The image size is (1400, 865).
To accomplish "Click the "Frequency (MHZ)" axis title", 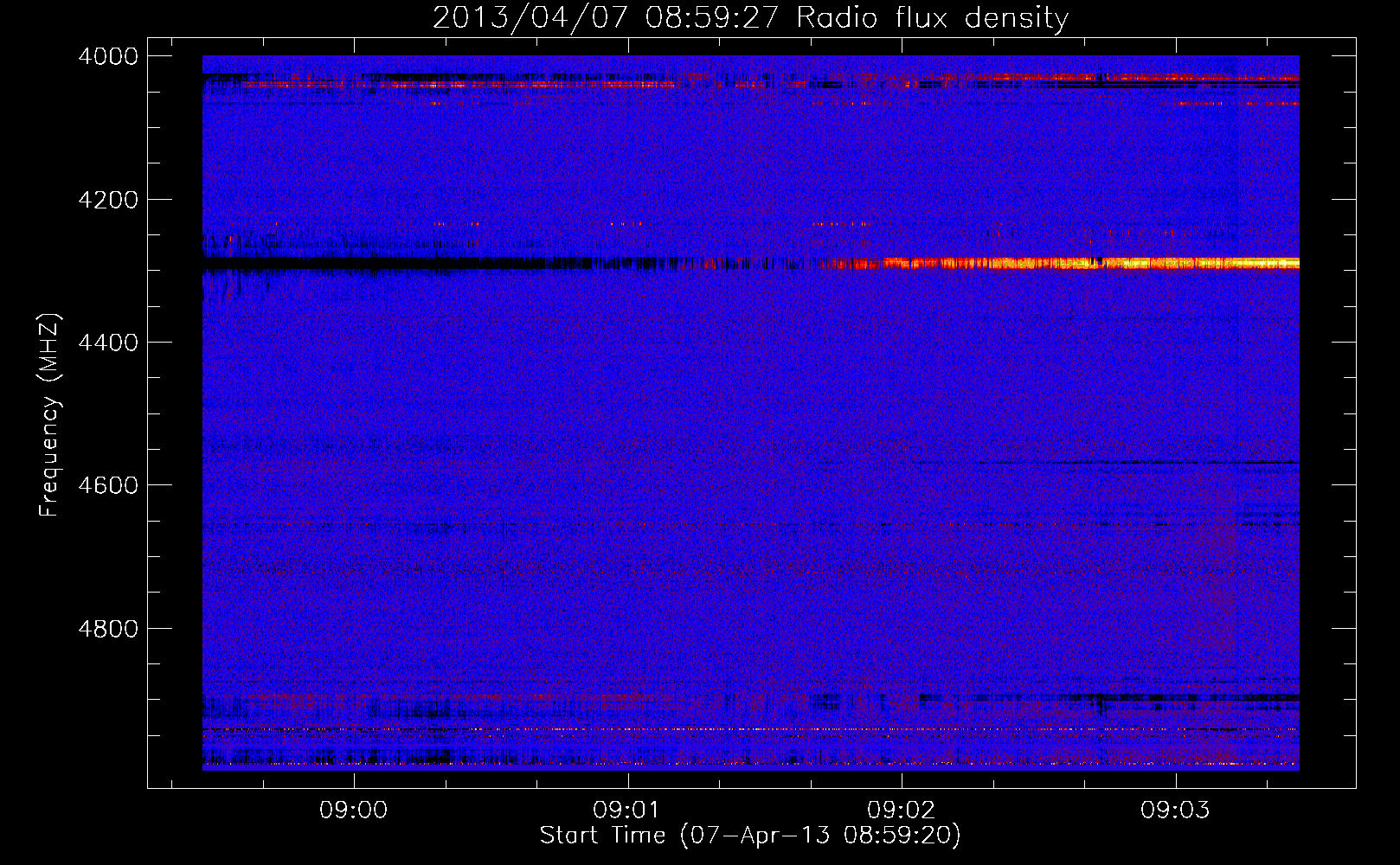I will point(49,415).
